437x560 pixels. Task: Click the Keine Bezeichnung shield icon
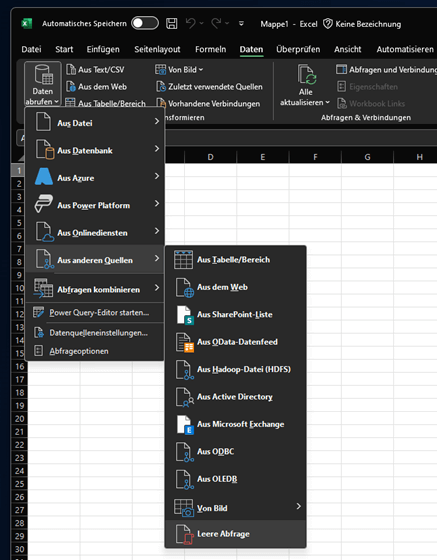[328, 24]
